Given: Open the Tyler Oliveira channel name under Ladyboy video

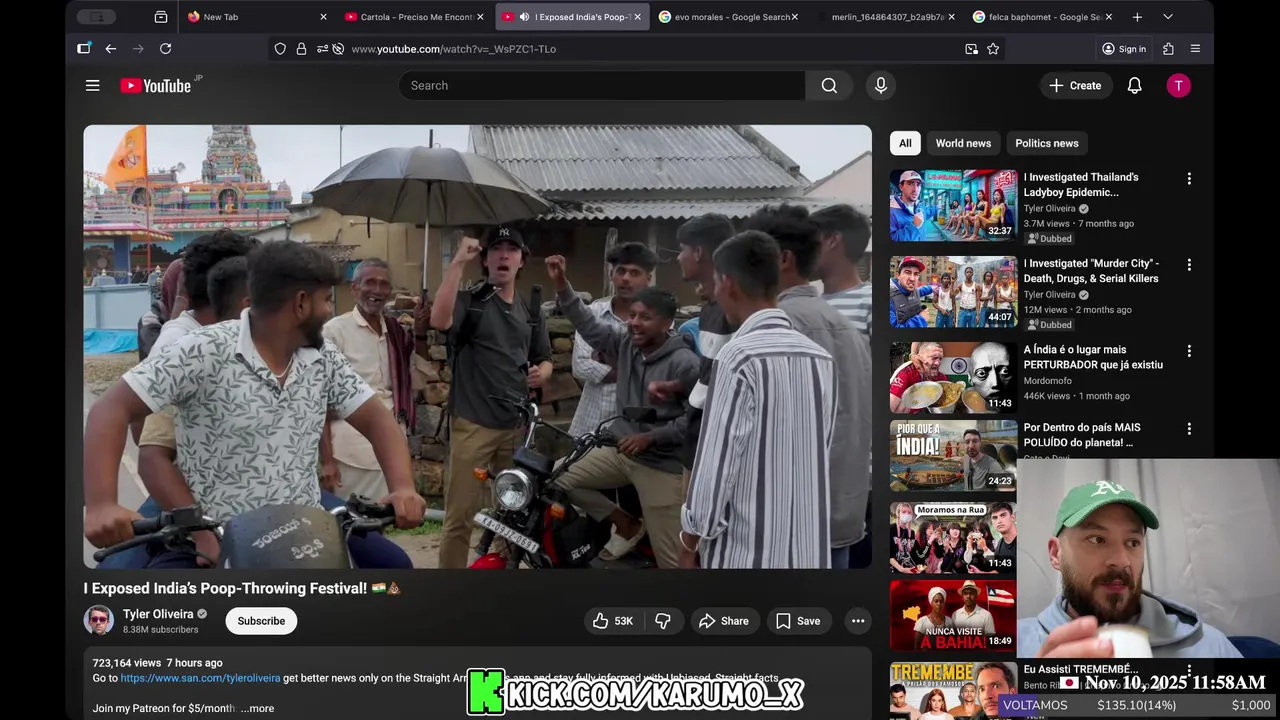Looking at the screenshot, I should [x=1049, y=209].
